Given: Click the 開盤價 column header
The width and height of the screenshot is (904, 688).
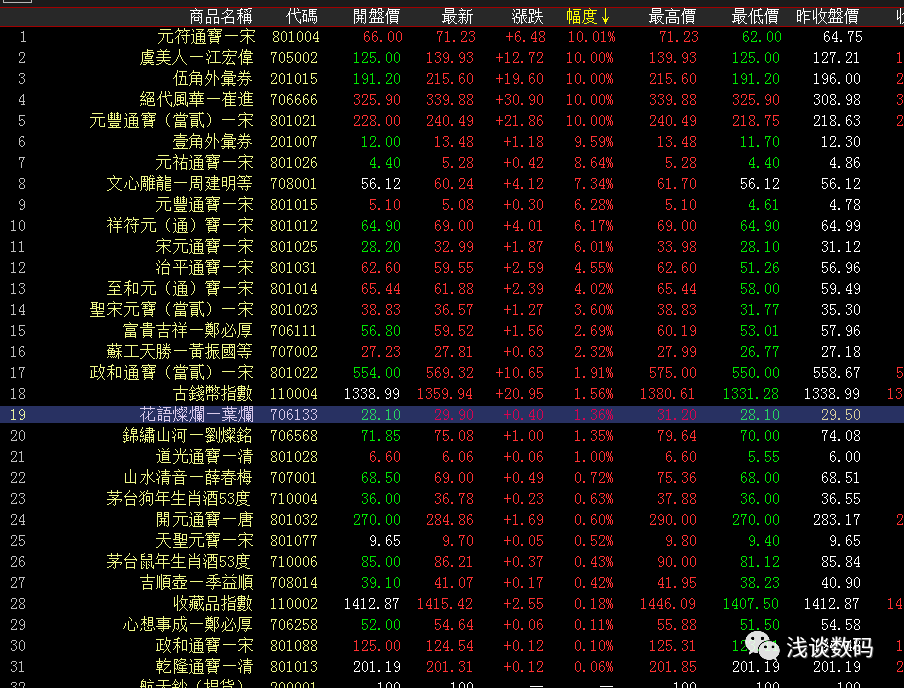Looking at the screenshot, I should 376,17.
